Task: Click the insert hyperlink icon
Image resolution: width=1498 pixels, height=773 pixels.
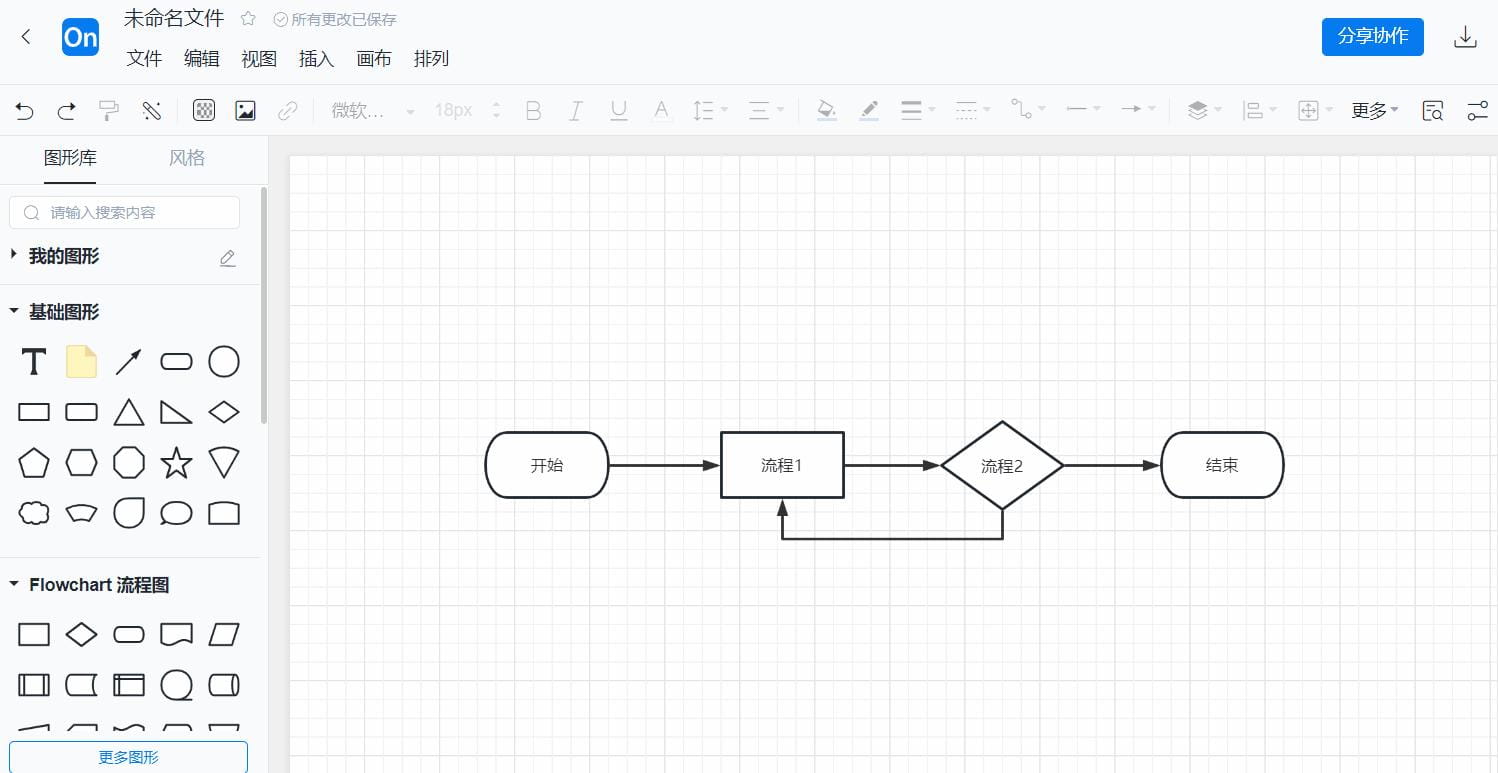Action: pos(288,110)
